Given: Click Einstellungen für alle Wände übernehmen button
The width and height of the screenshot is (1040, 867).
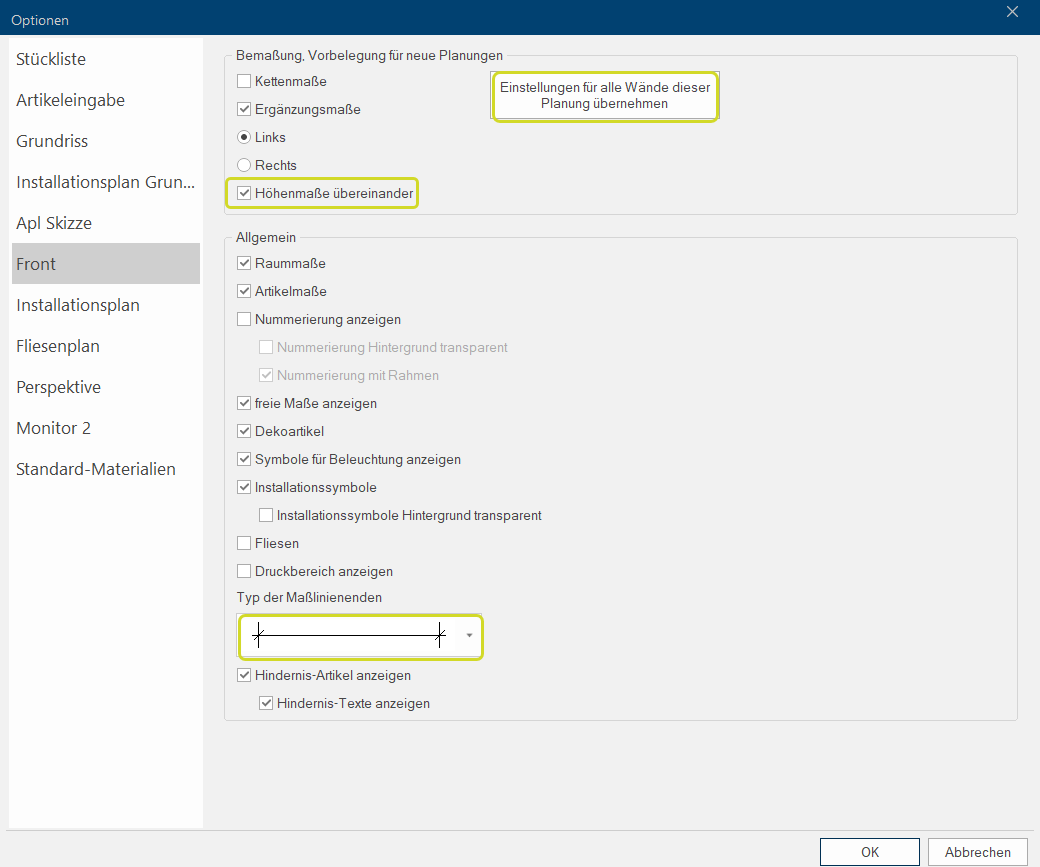Looking at the screenshot, I should tap(605, 96).
